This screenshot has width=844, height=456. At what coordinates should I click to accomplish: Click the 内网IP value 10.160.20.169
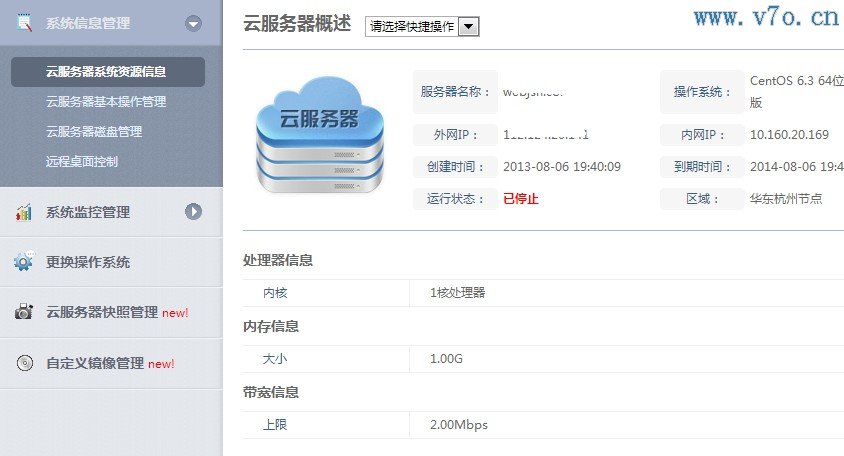click(789, 134)
